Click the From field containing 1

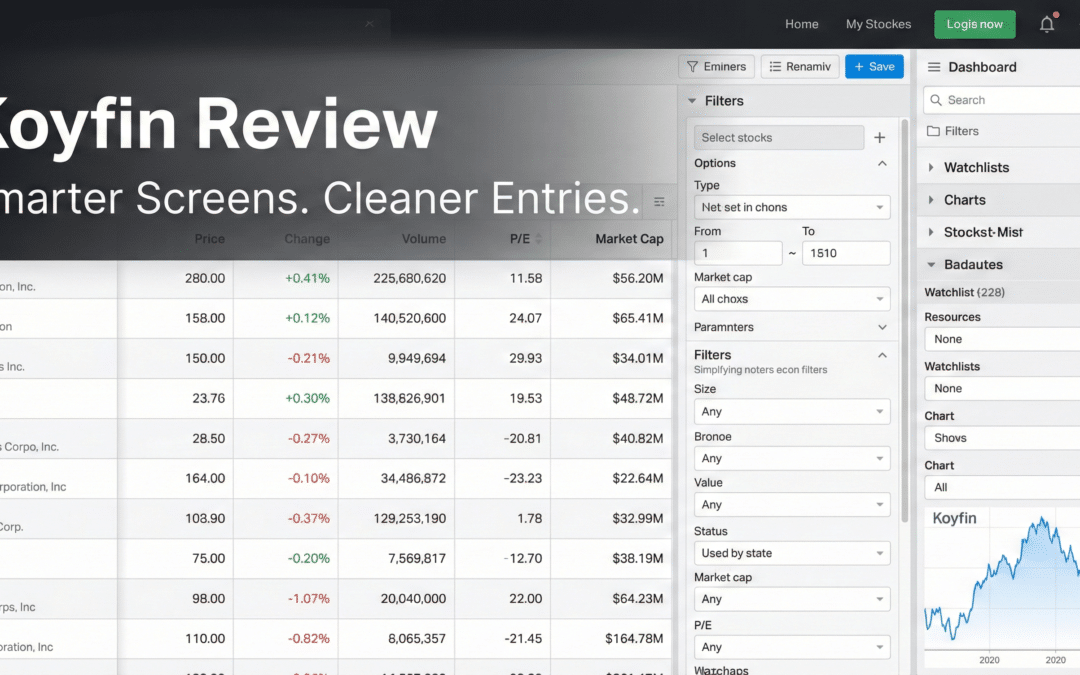coord(738,253)
